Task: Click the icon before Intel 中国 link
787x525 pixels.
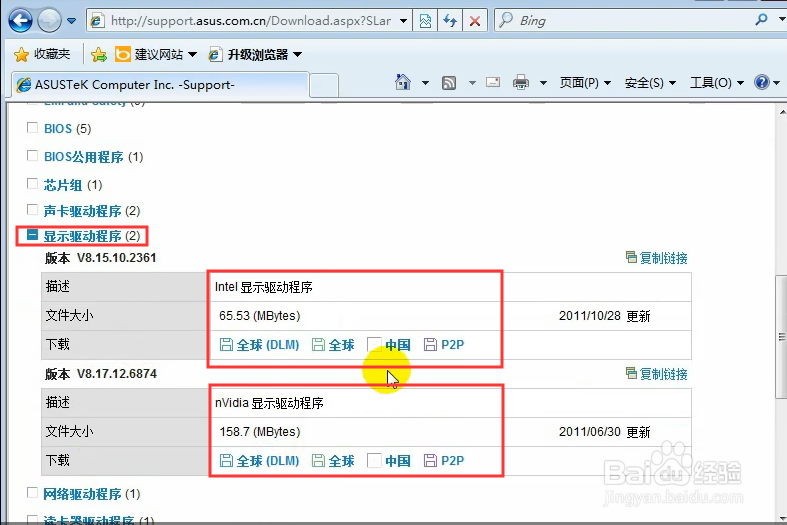Action: 374,345
